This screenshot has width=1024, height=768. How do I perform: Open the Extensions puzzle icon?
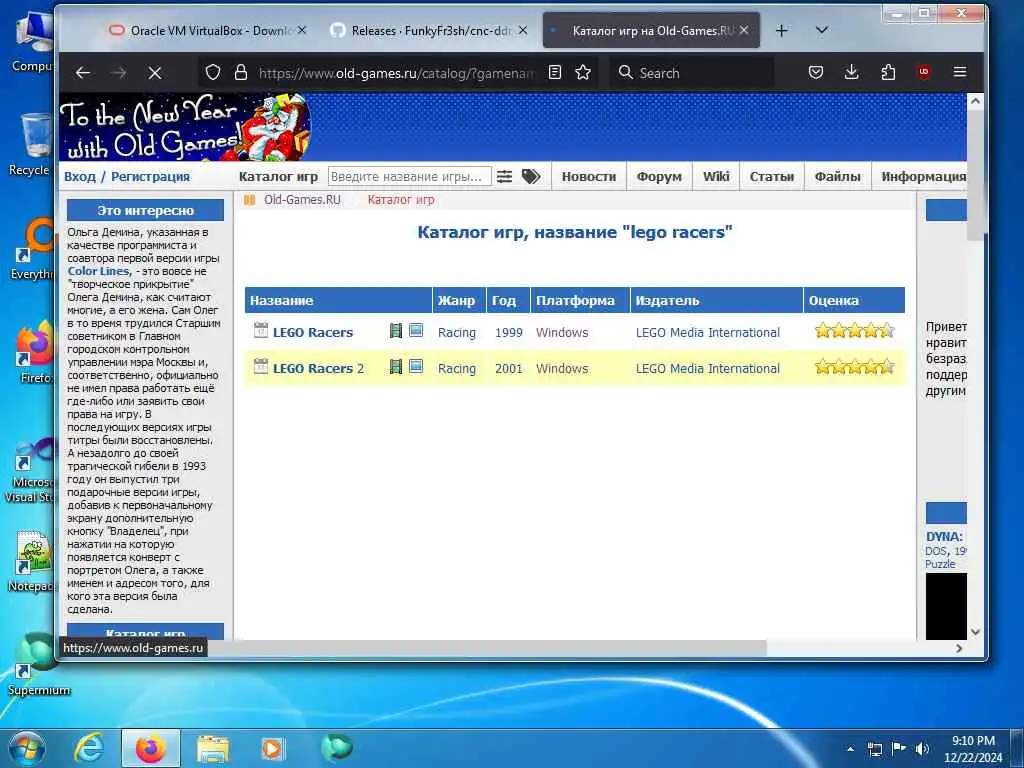point(888,72)
